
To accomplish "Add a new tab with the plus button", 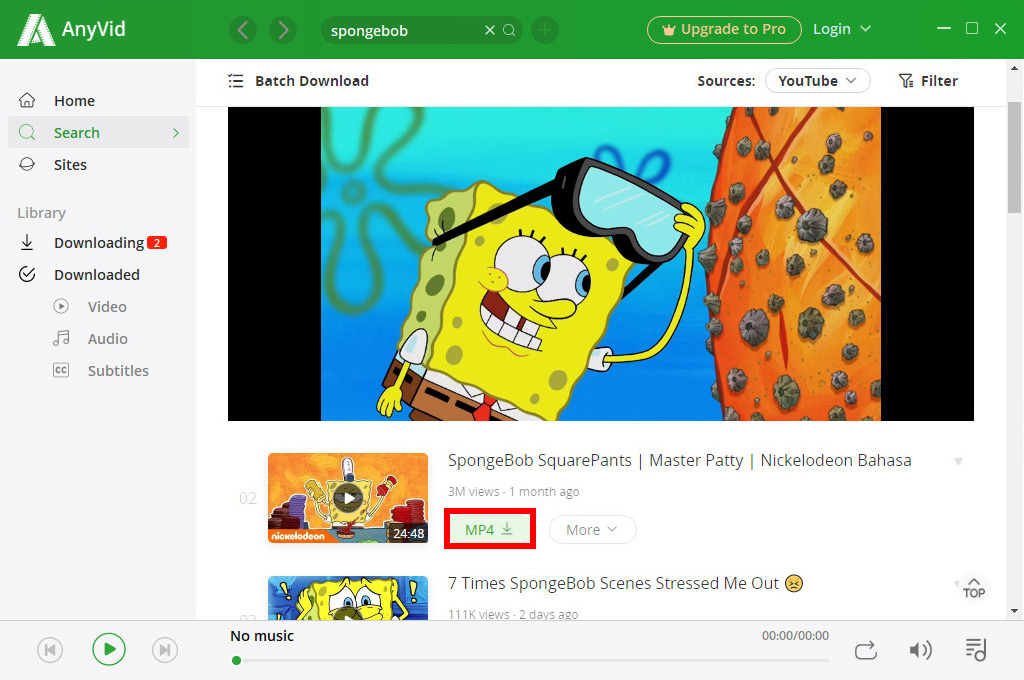I will 545,30.
